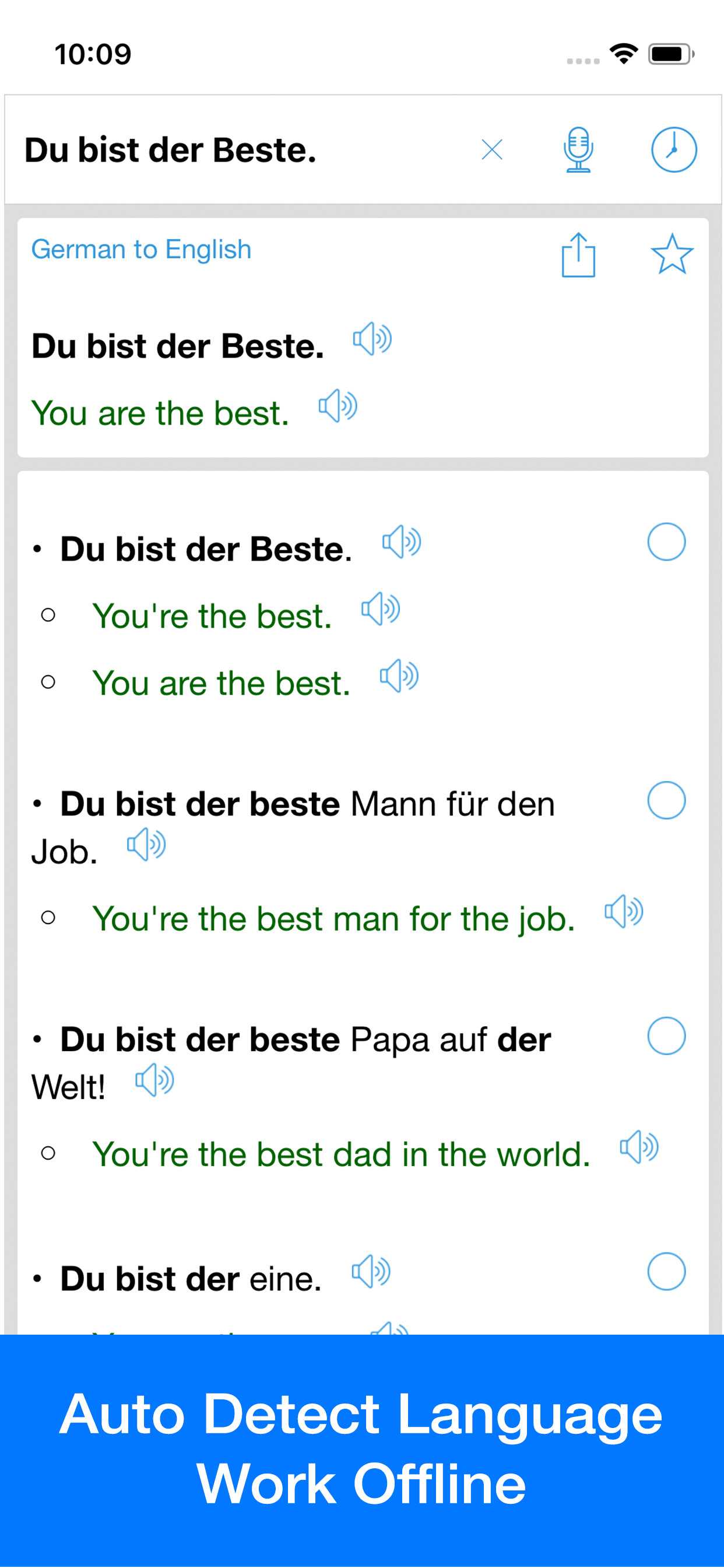Tap the 'You are the best.' translation in top card

[x=161, y=414]
